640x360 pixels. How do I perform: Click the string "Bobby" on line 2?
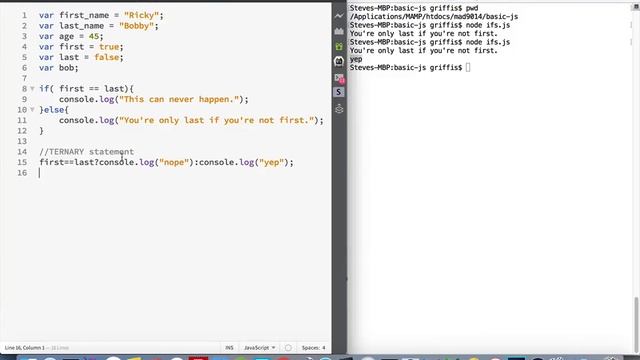click(x=136, y=26)
